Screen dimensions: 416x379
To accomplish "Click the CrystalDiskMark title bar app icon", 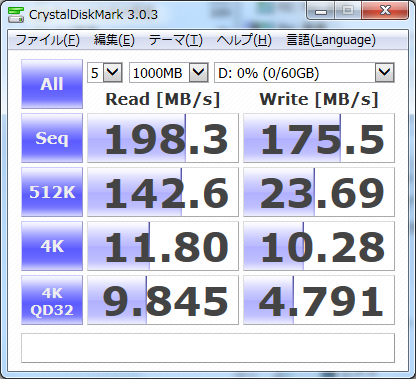I will [x=16, y=15].
